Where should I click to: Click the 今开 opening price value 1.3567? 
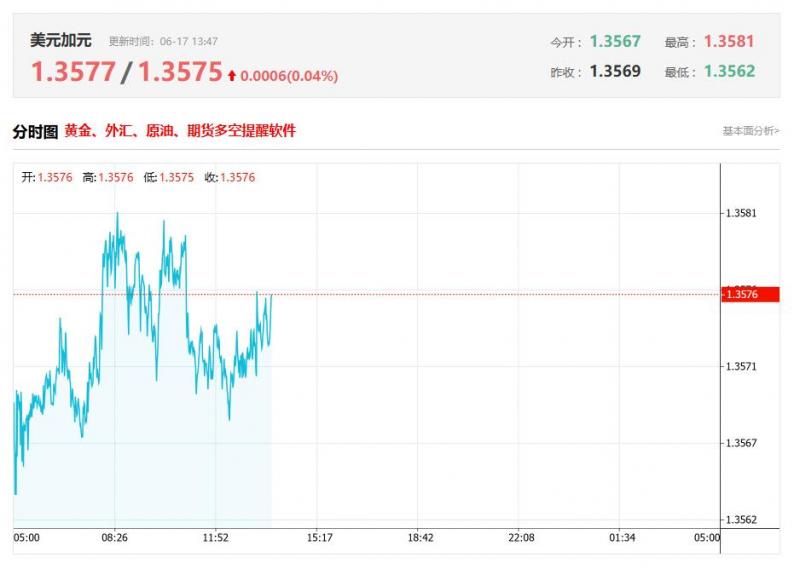click(x=615, y=41)
